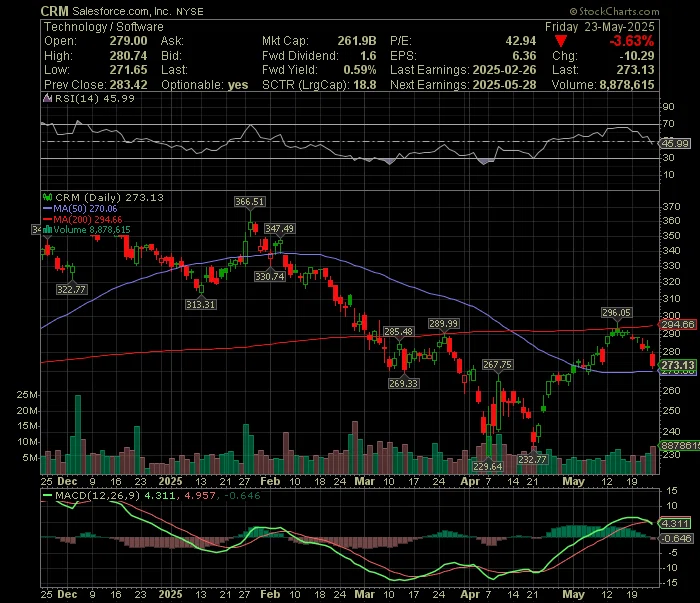
Task: Click the Salesforce.com, Inc. company name
Action: click(x=122, y=11)
